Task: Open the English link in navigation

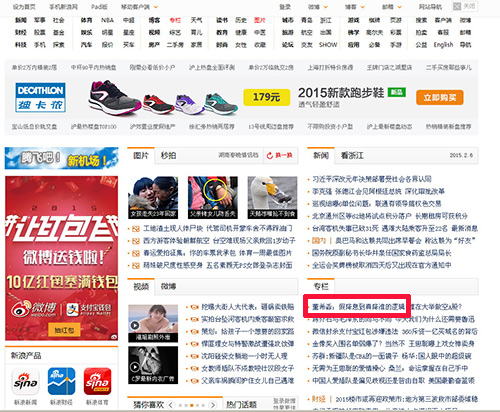Action: click(443, 45)
